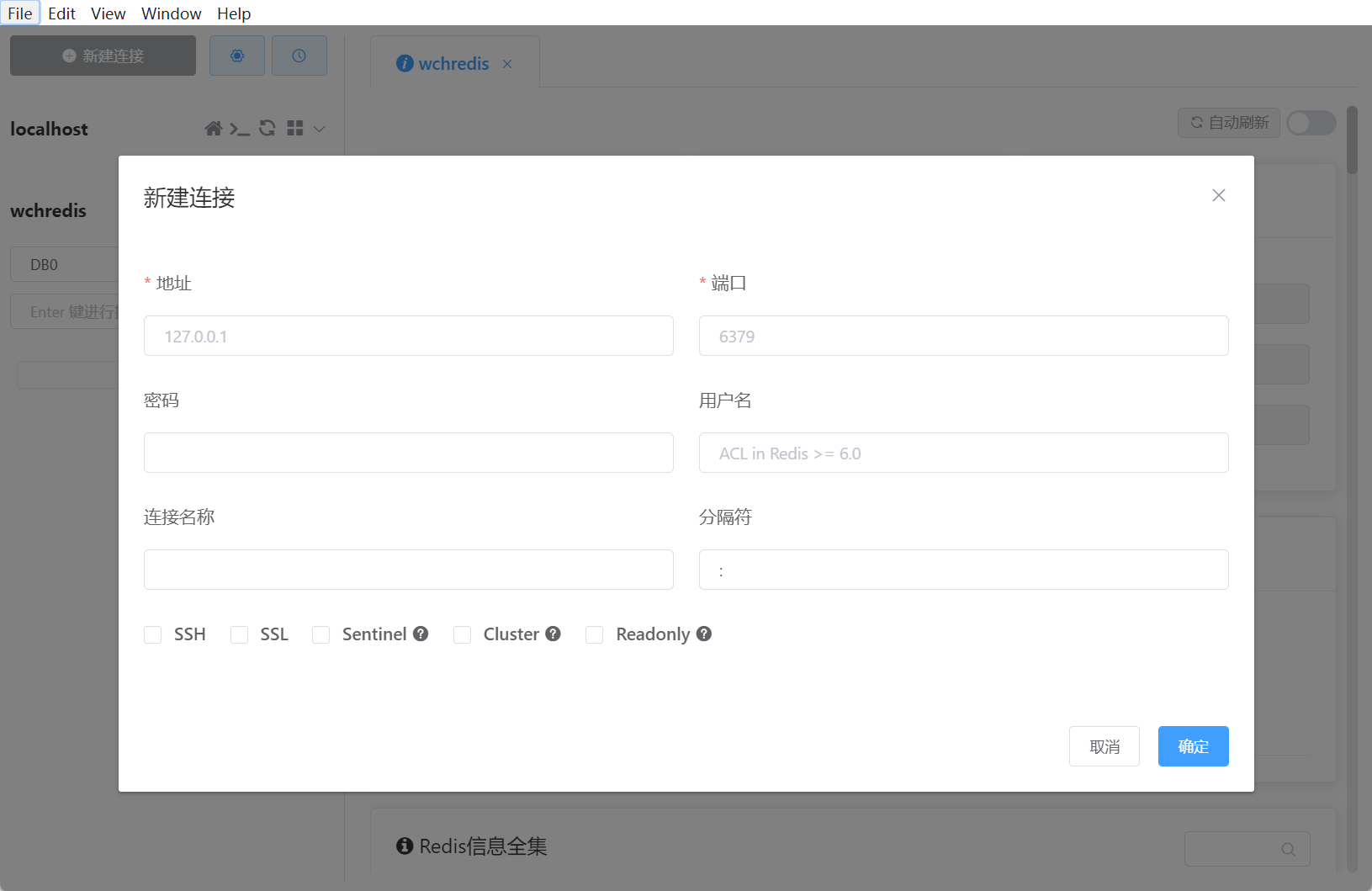The image size is (1372, 891).
Task: Focus the 用户名 ACL username field
Action: click(964, 453)
